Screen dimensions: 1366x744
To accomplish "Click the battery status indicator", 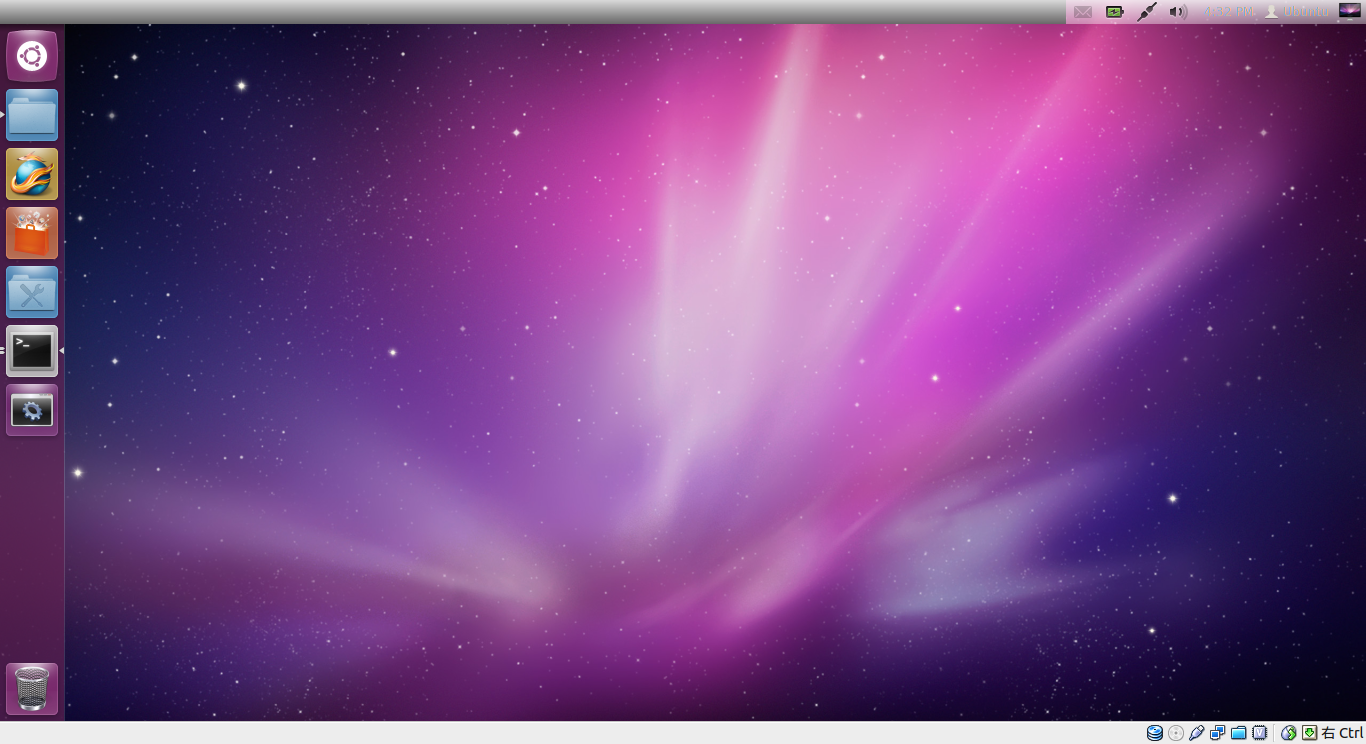I will 1115,12.
